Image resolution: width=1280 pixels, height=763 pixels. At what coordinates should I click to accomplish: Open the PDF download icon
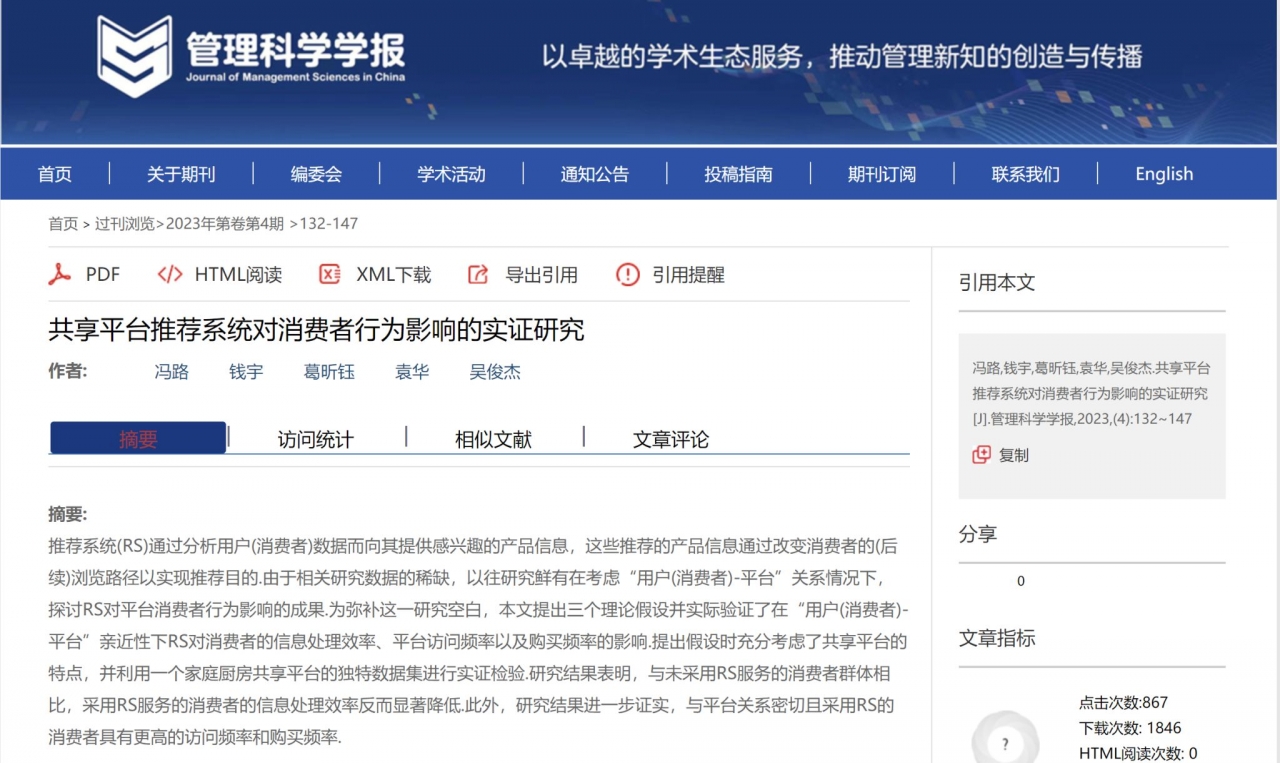point(59,274)
